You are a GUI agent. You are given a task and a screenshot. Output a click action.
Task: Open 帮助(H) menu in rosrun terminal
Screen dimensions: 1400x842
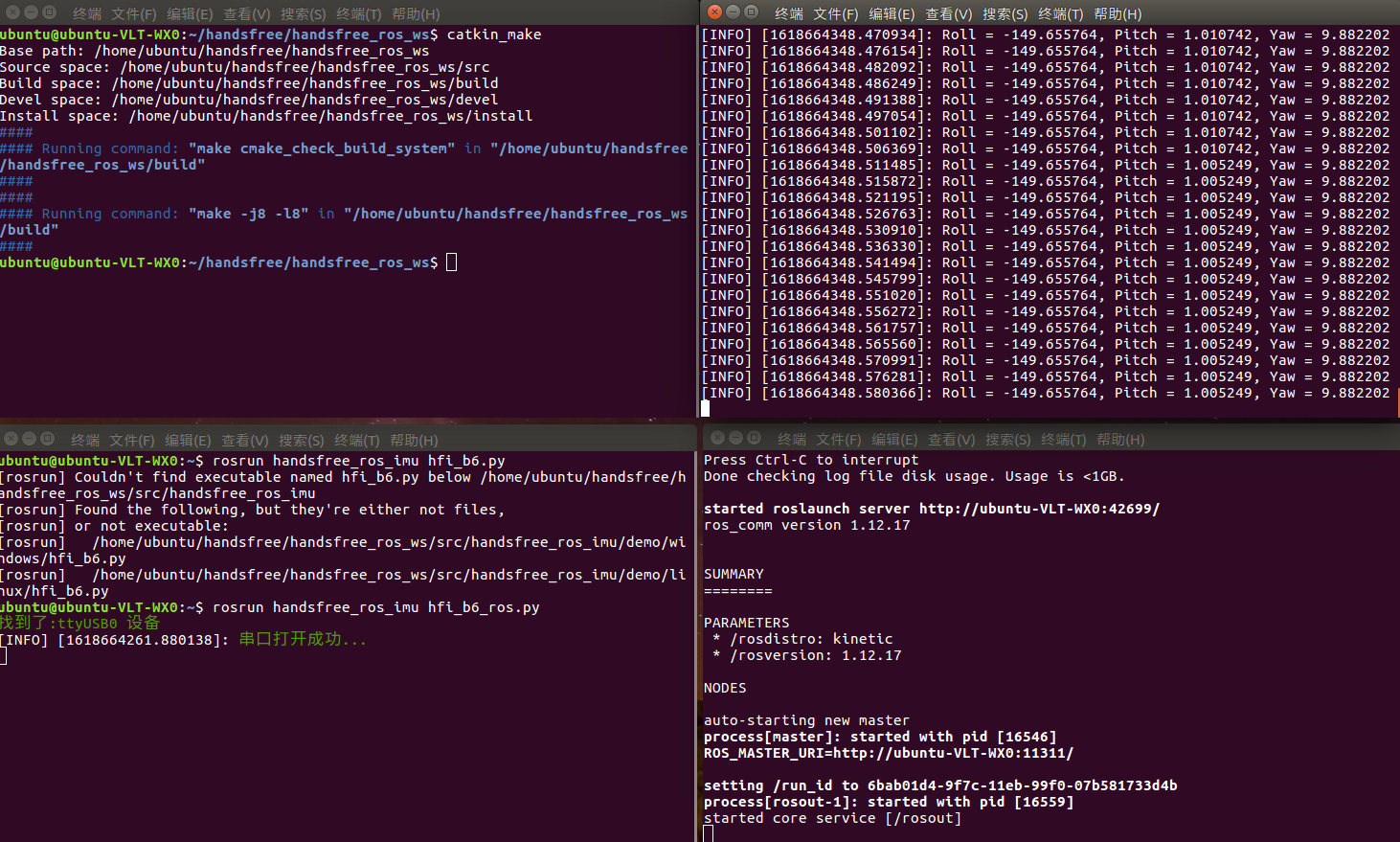pos(414,440)
